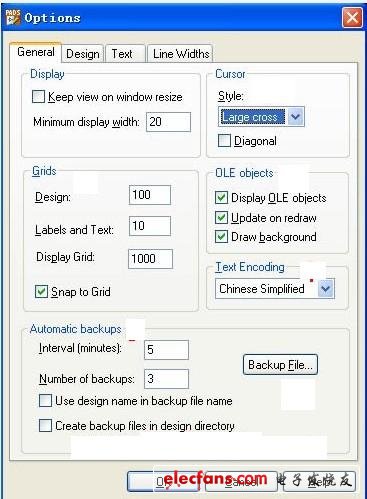Open the Text Encoding dropdown arrow
The width and height of the screenshot is (367, 499).
point(325,289)
